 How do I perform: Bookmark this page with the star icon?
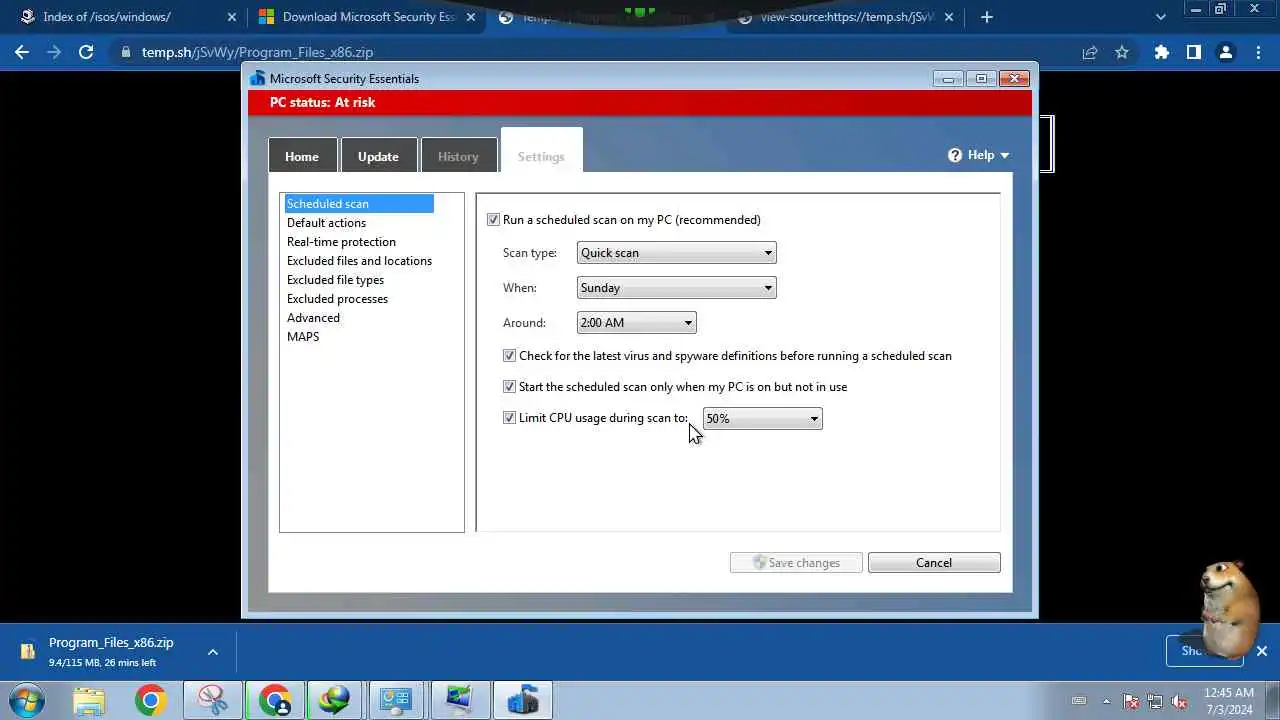pos(1122,52)
